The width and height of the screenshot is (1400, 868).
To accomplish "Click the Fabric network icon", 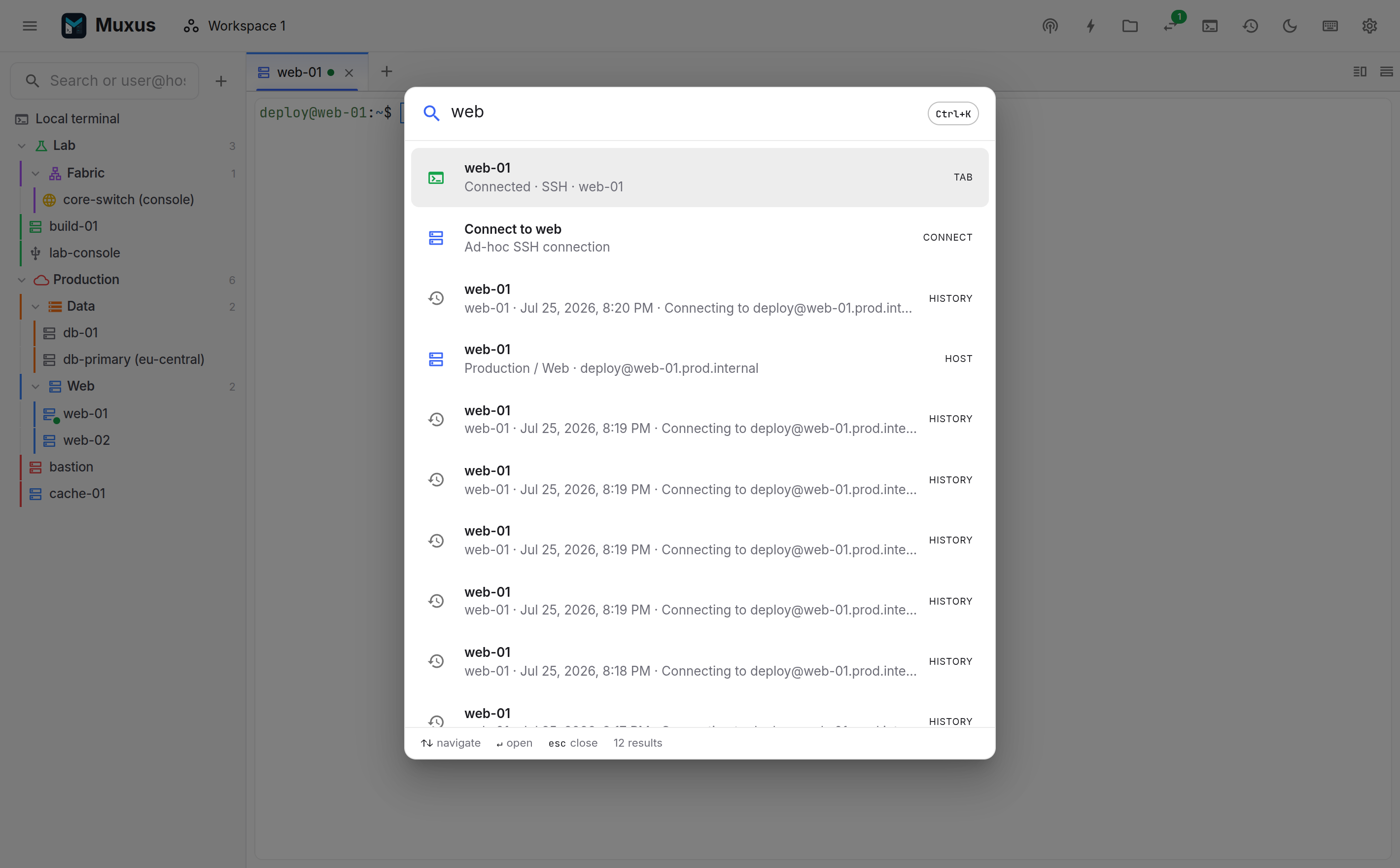I will coord(55,174).
